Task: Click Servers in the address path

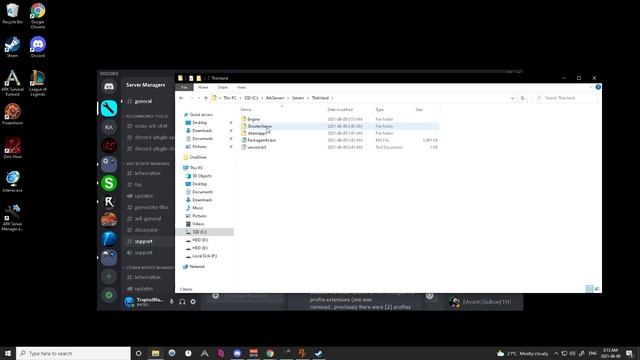Action: tap(298, 98)
